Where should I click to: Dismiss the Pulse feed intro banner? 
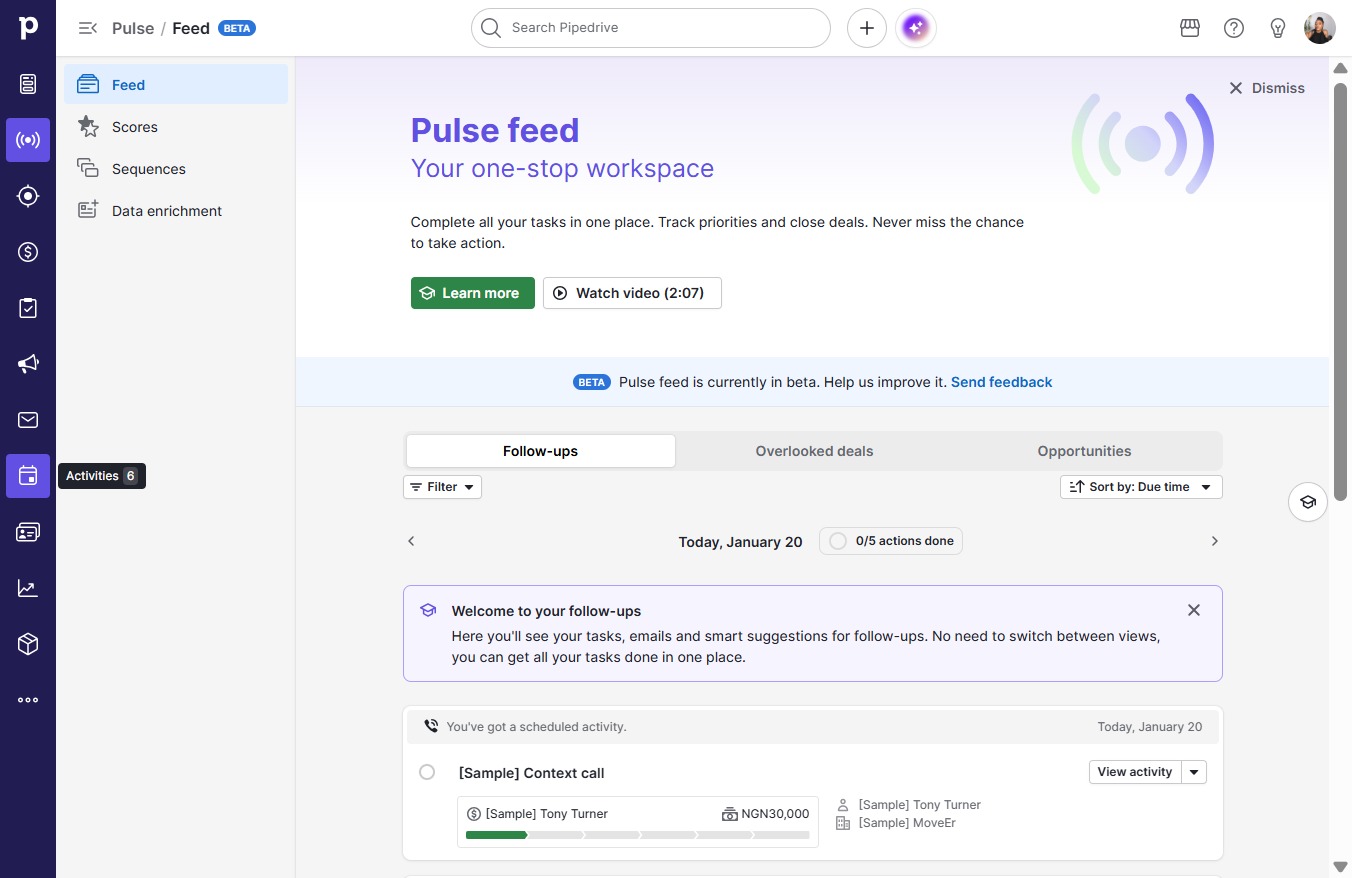[1267, 88]
